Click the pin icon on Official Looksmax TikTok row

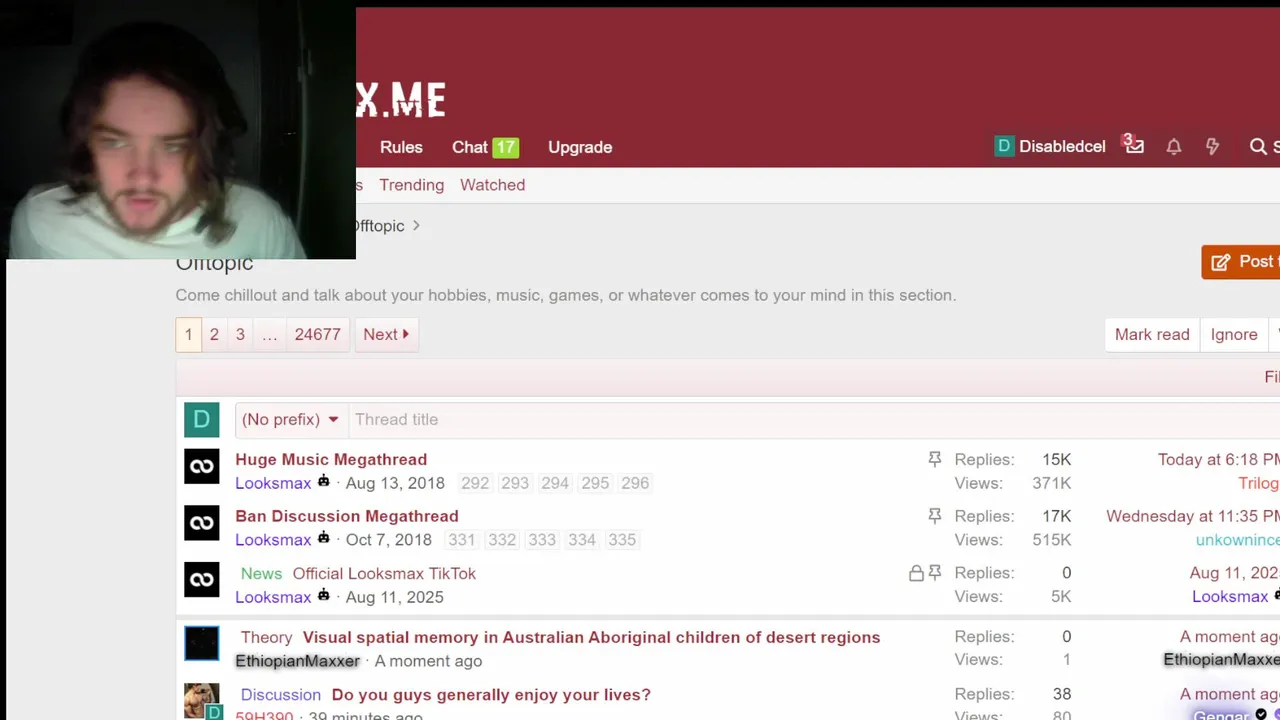click(935, 573)
